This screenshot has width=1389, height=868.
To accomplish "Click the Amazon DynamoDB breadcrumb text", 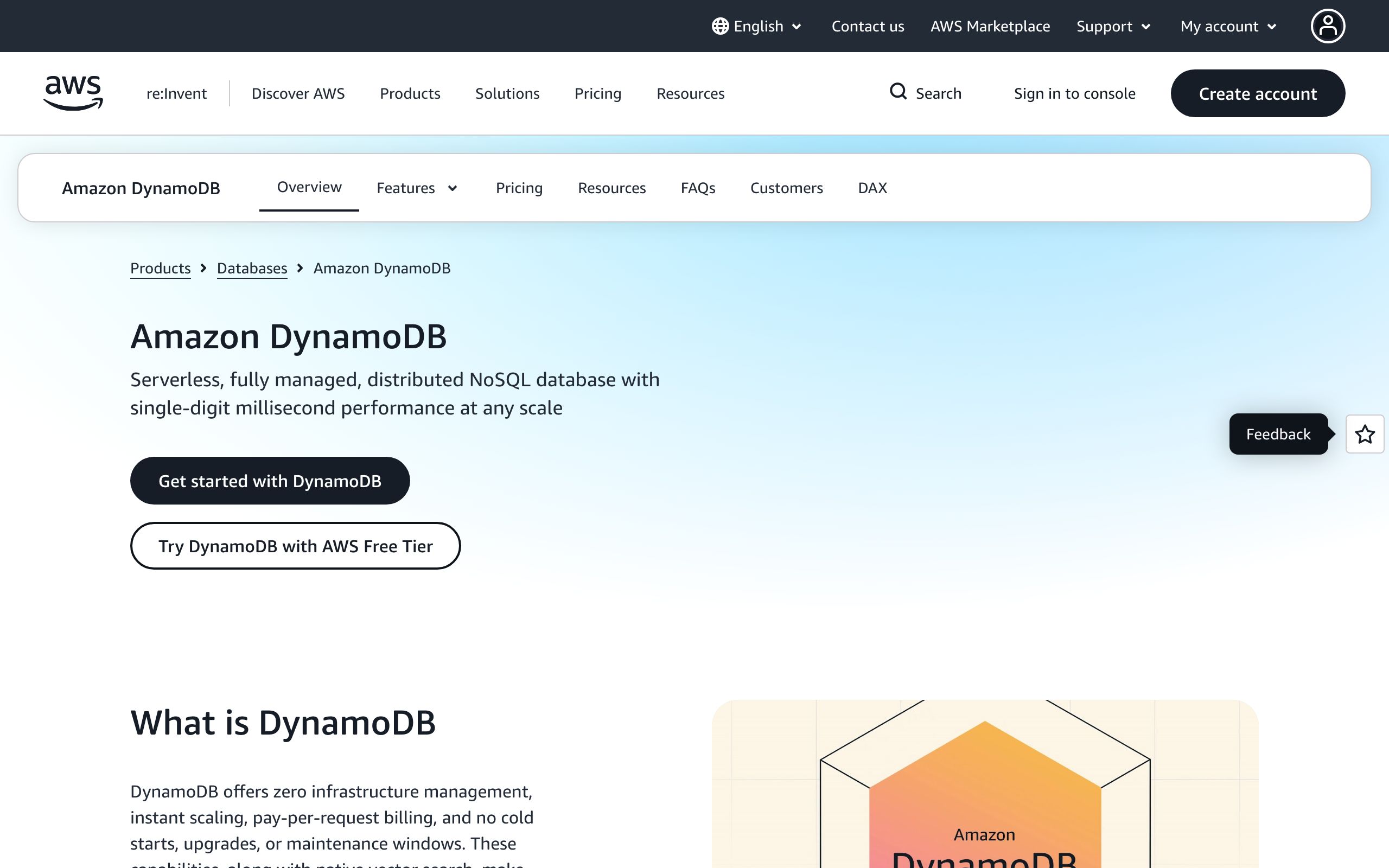I will [x=381, y=268].
